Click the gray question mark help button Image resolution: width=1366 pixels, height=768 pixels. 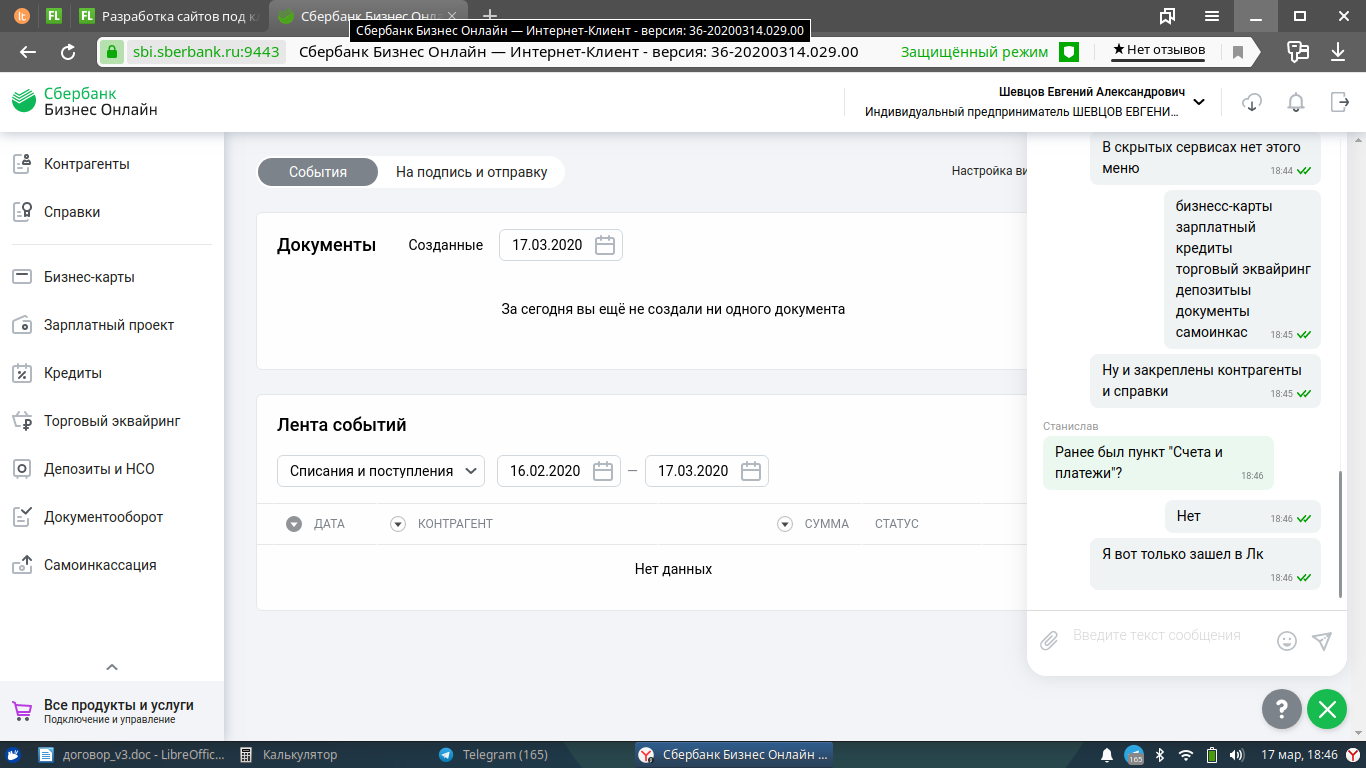(1281, 709)
